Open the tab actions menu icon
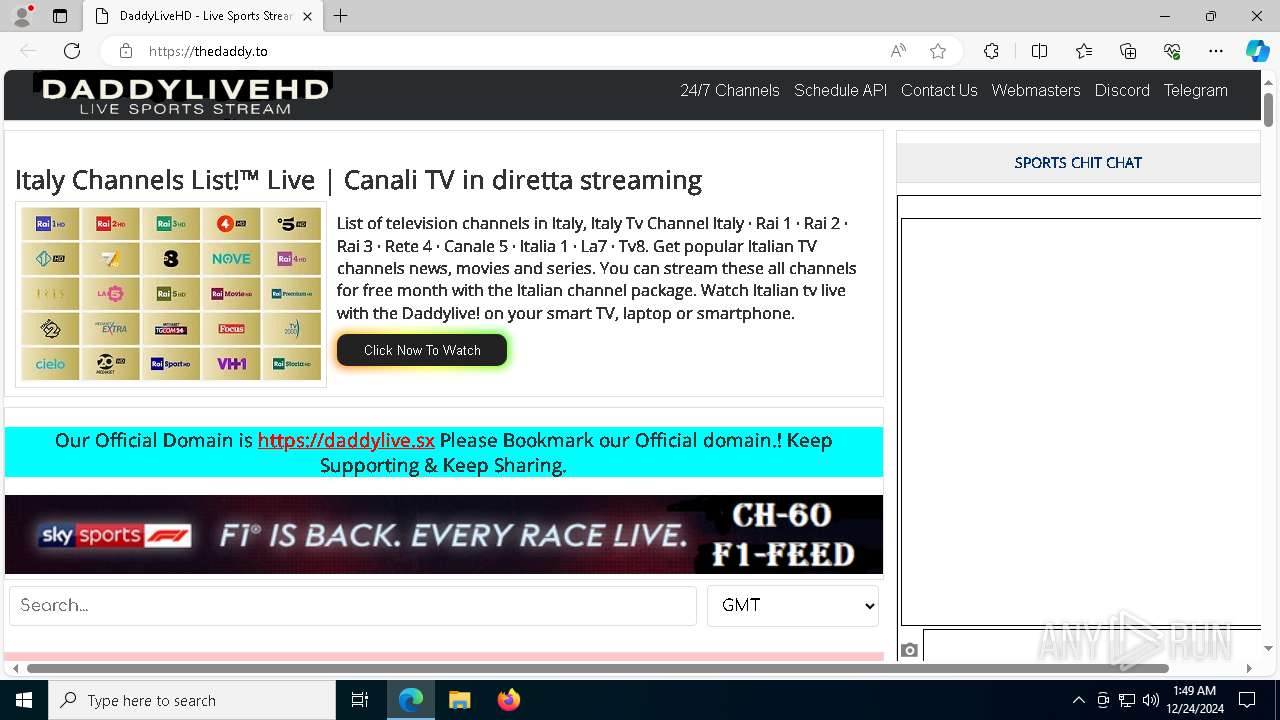This screenshot has height=720, width=1280. click(x=60, y=16)
